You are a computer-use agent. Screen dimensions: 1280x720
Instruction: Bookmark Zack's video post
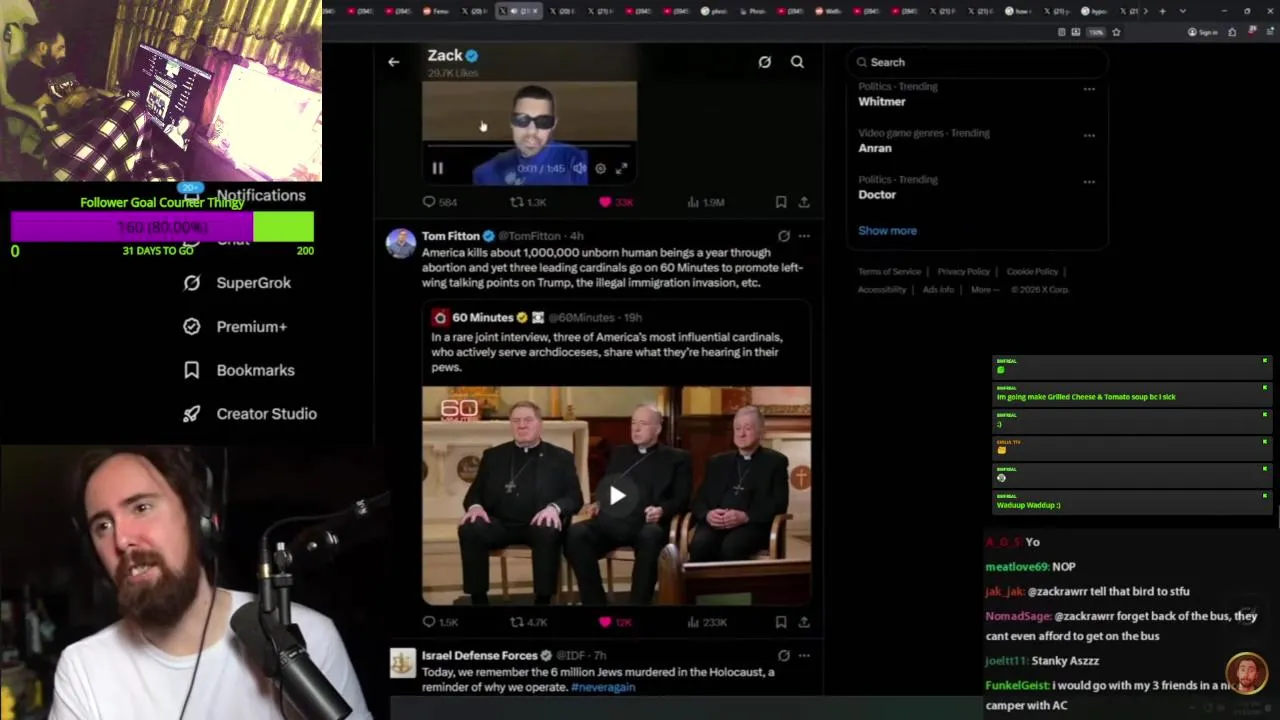[781, 202]
